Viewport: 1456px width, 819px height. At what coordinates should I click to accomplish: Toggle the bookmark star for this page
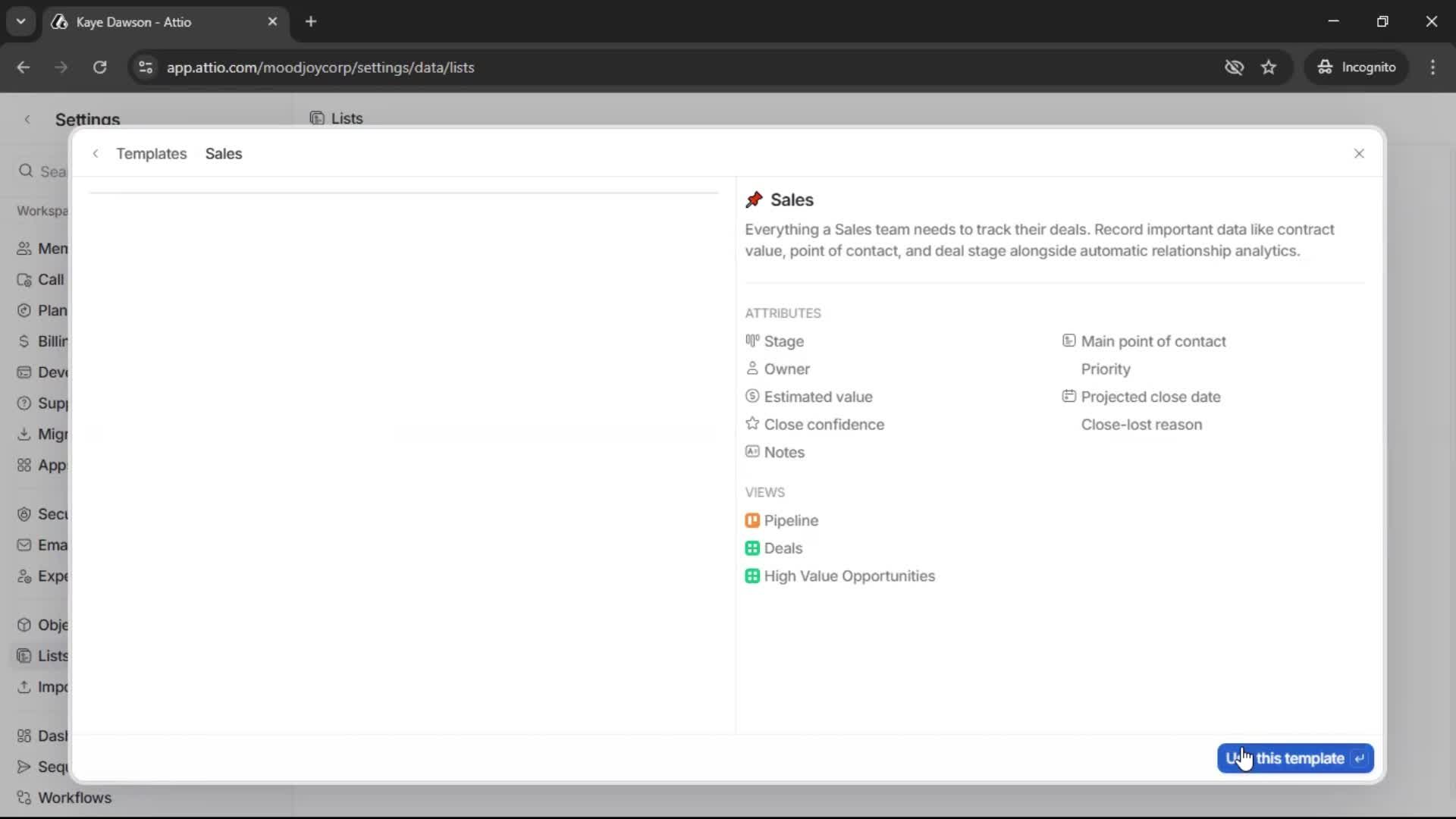(1269, 67)
